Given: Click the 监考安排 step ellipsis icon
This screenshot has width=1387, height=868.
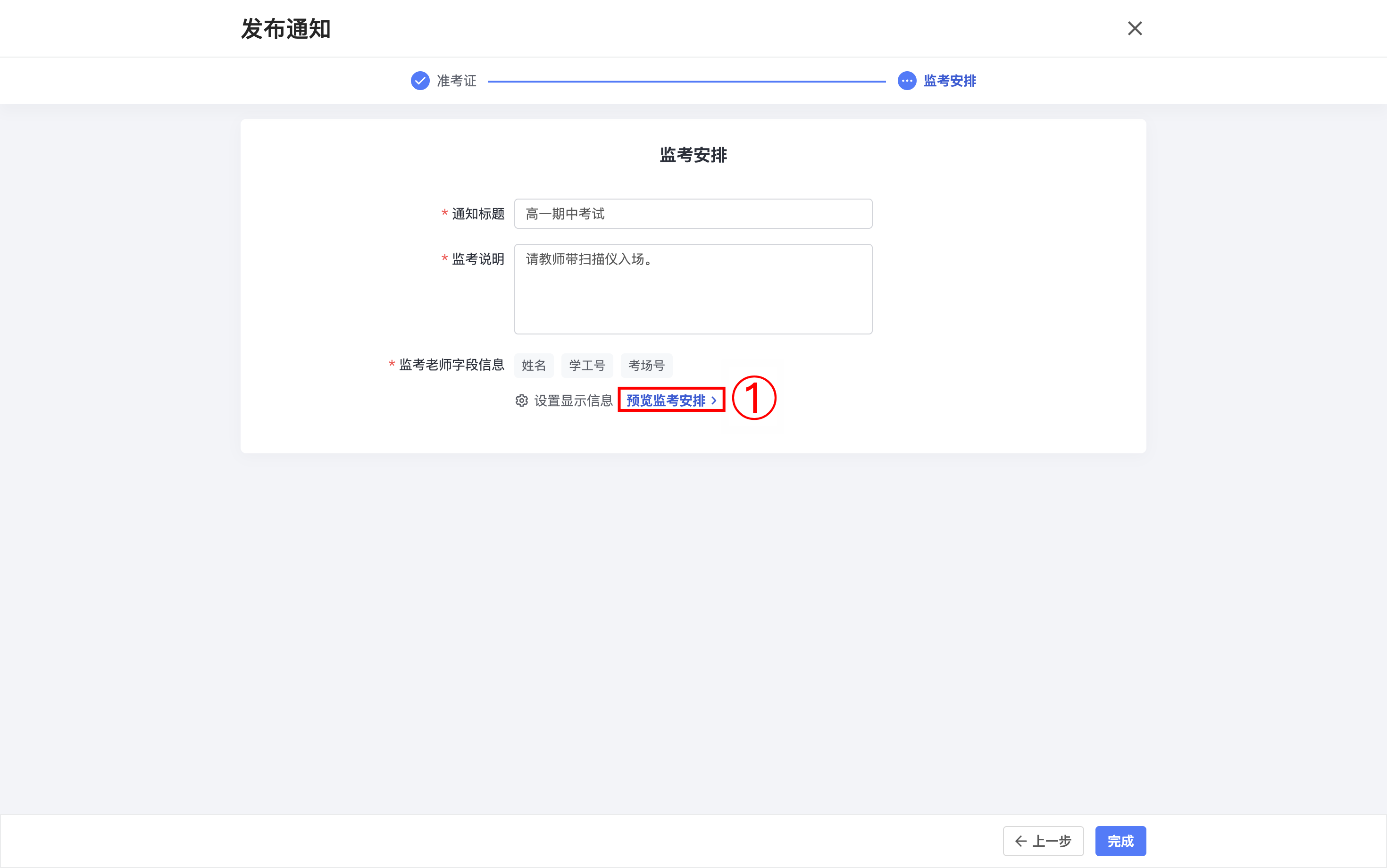Looking at the screenshot, I should click(x=906, y=81).
